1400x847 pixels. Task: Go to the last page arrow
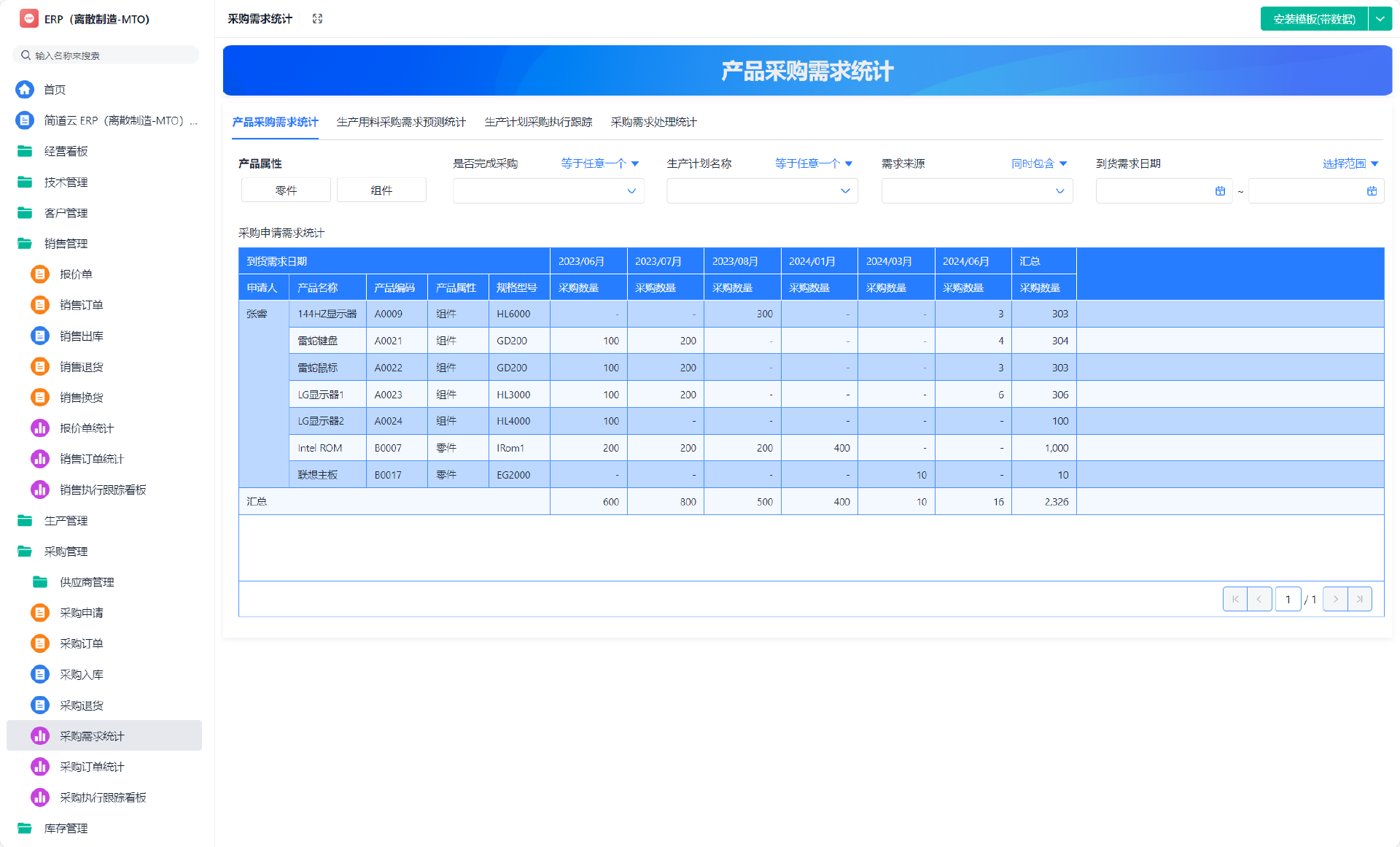pos(1360,599)
